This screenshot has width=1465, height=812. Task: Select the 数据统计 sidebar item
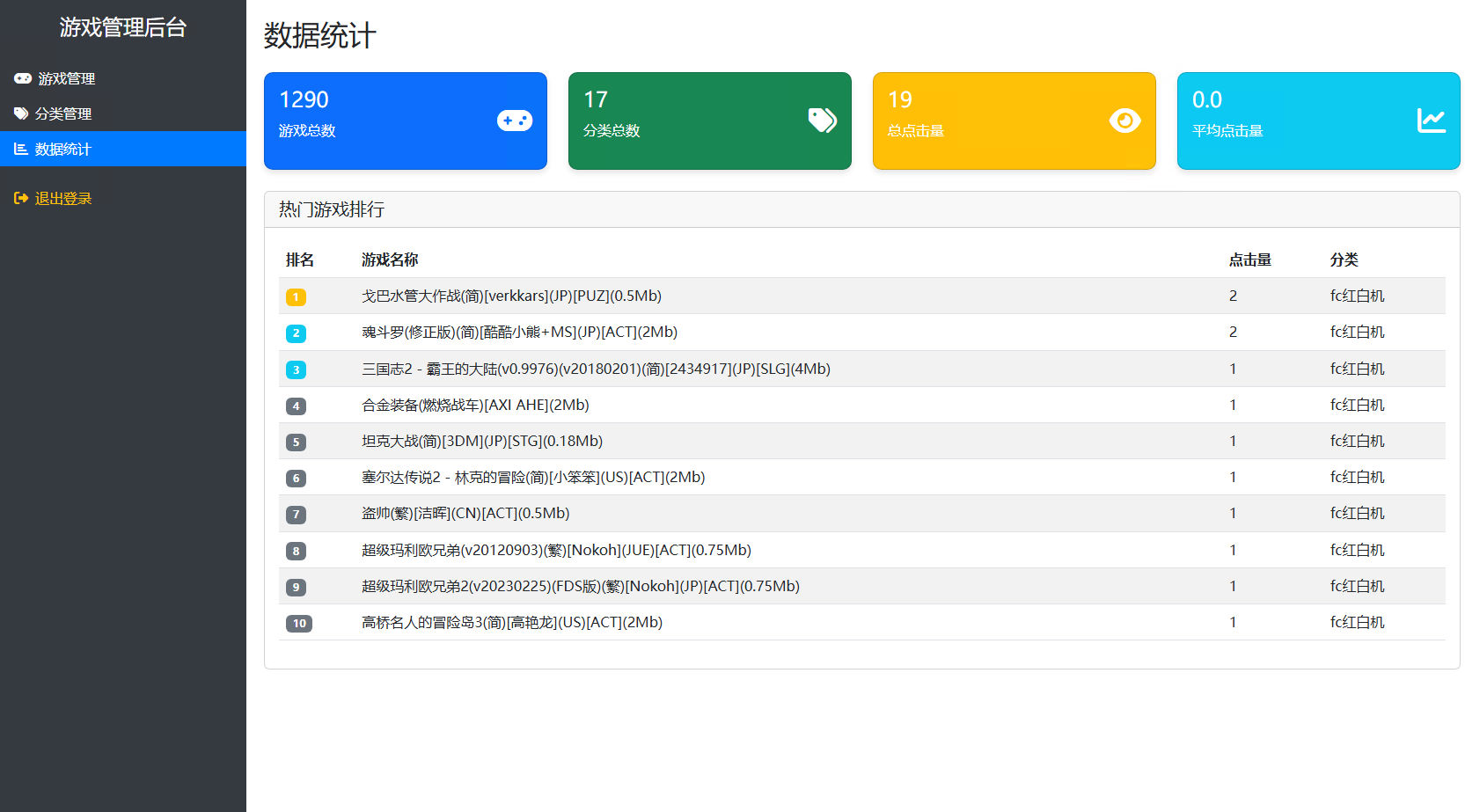pos(63,149)
